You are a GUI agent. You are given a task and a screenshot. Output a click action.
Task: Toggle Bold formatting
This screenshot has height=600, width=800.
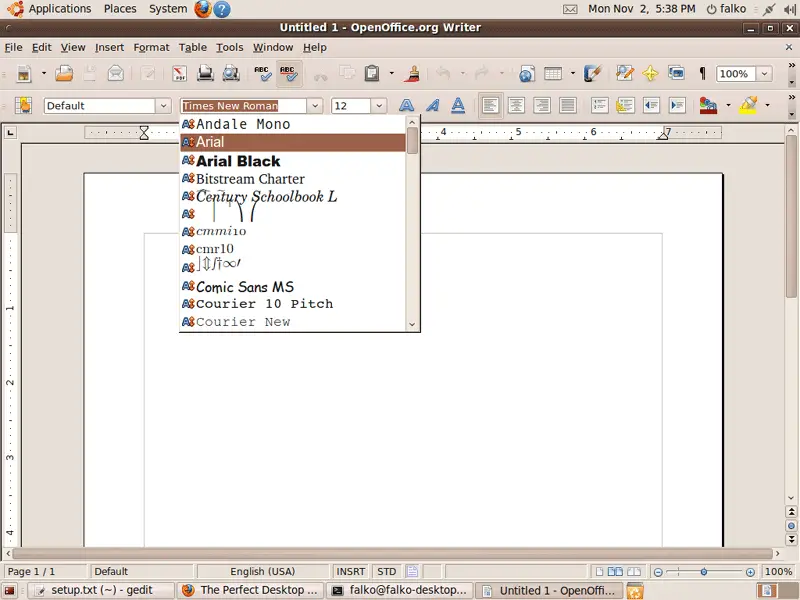[x=406, y=106]
